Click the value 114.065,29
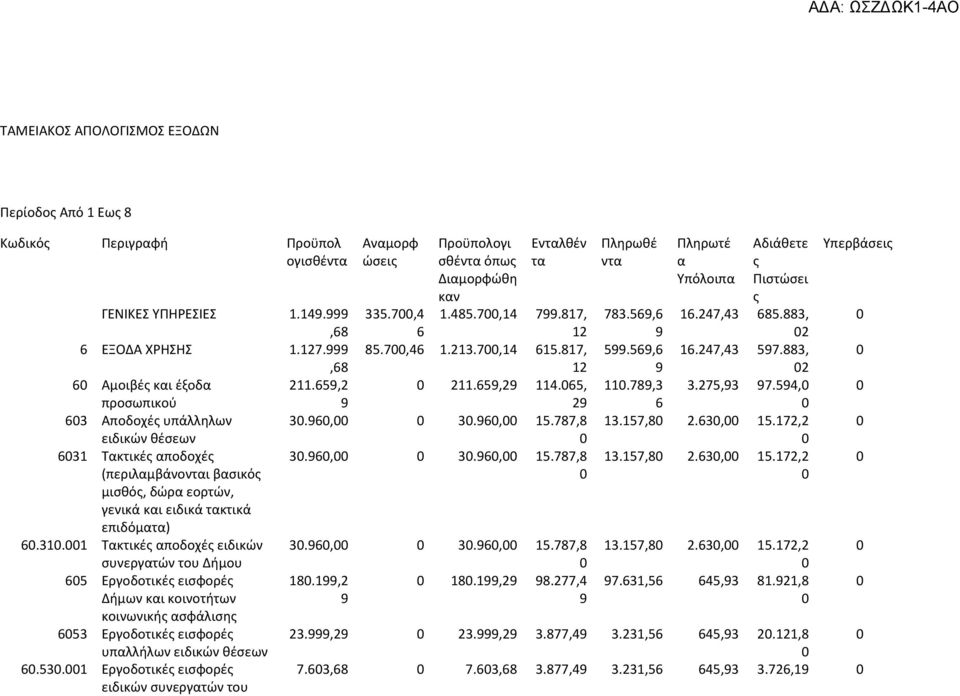 pos(561,394)
